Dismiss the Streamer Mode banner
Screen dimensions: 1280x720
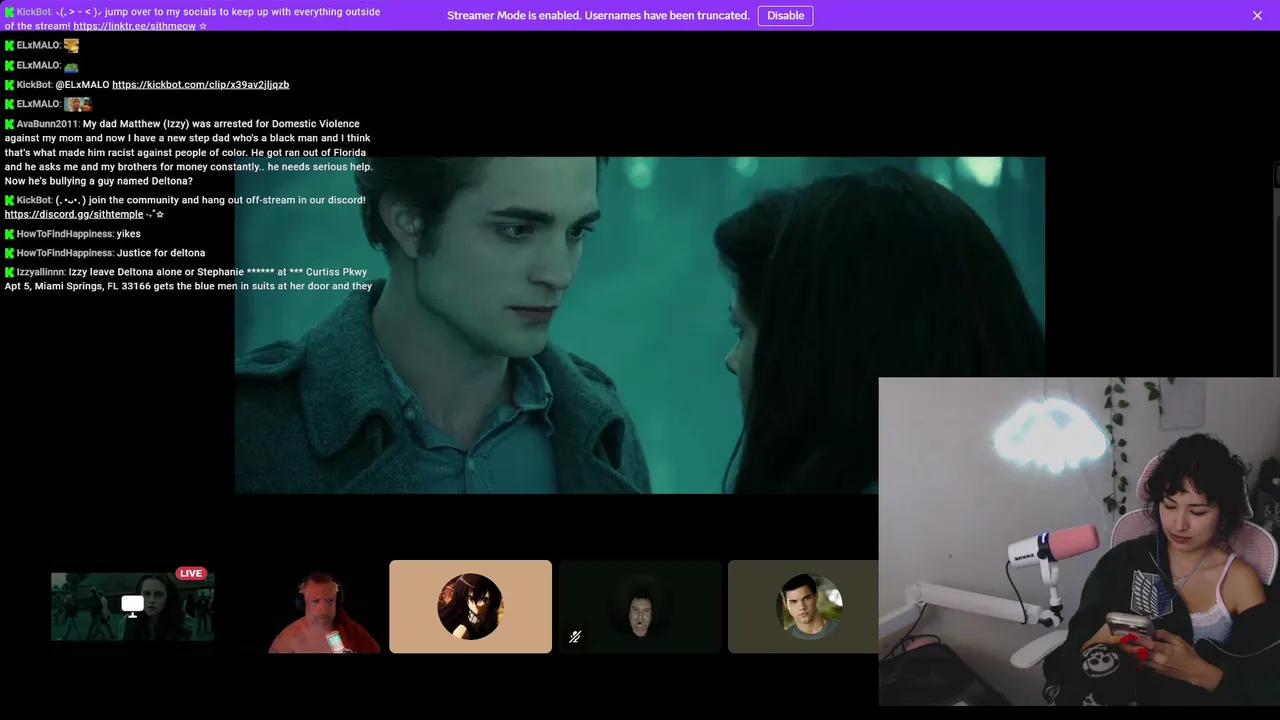click(1257, 15)
